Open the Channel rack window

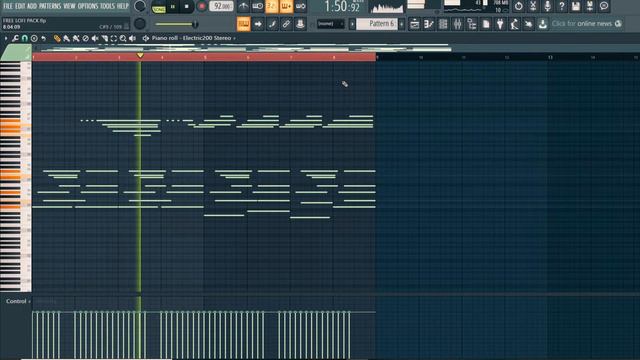(x=443, y=24)
